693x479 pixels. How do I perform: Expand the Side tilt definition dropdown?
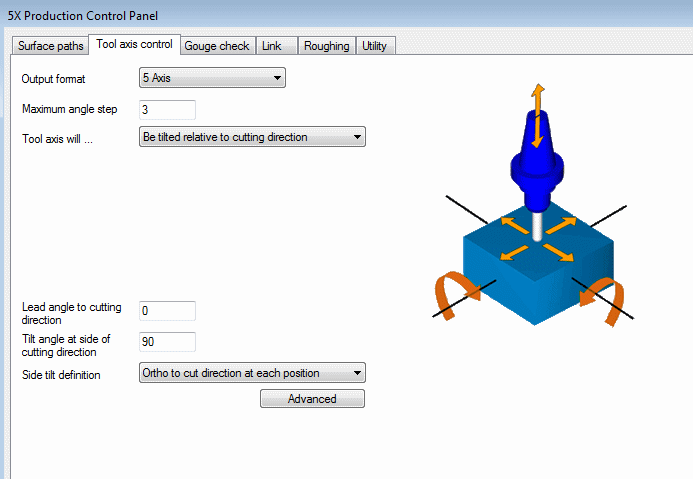(x=252, y=373)
